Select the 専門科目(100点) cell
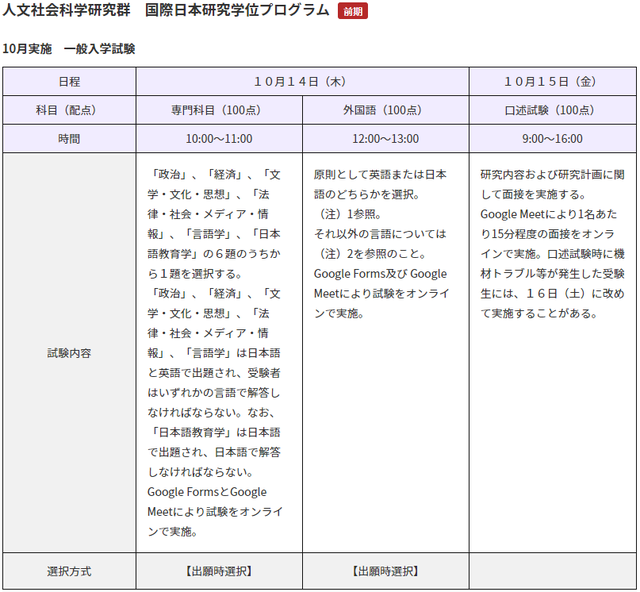This screenshot has width=640, height=592. coord(219,110)
